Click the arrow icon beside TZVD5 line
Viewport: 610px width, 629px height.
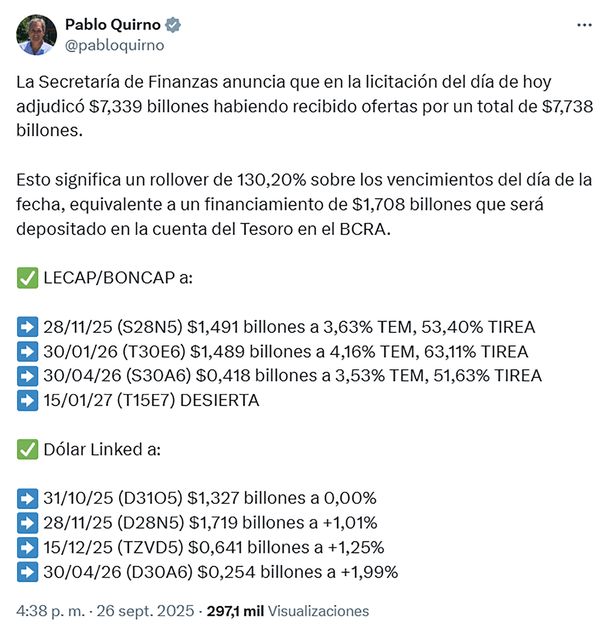26,548
